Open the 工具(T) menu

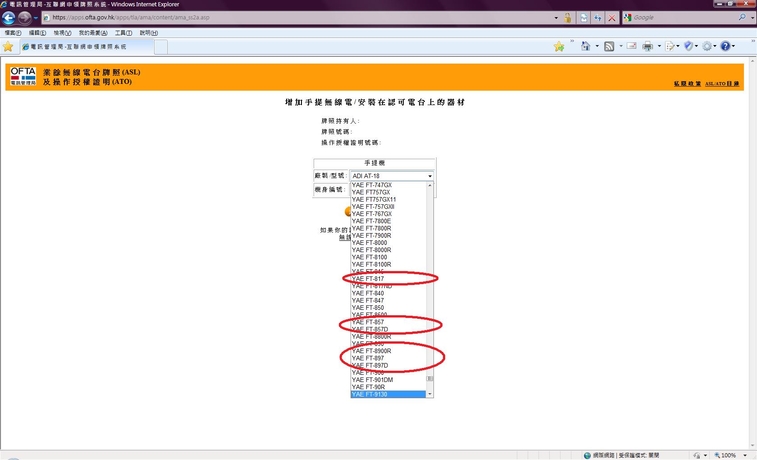(124, 33)
